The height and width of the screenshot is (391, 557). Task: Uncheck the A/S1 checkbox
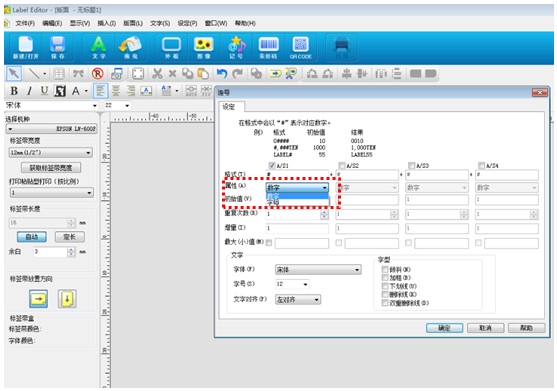pyautogui.click(x=272, y=165)
